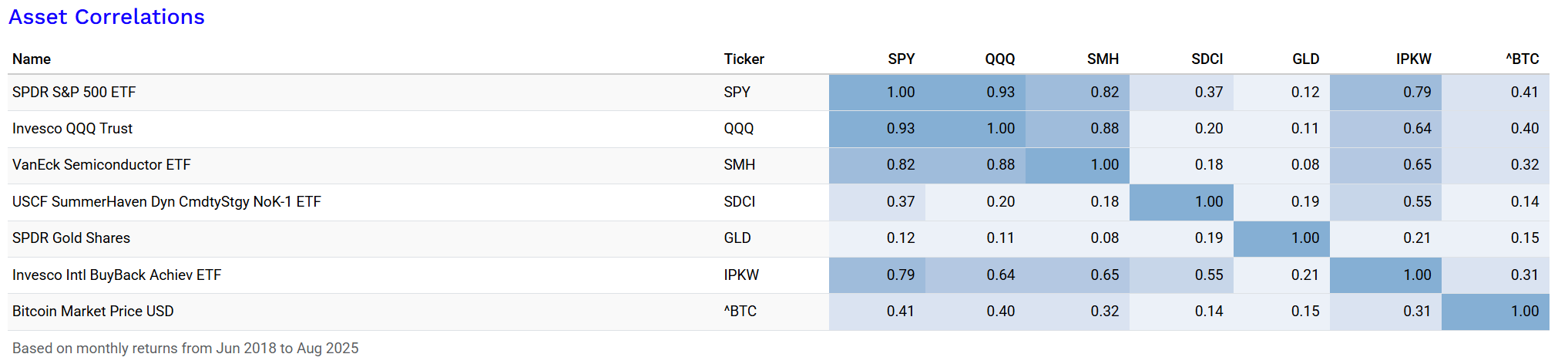Image resolution: width=1568 pixels, height=364 pixels.
Task: Click the SPDR S&P 500 ETF row name
Action: coord(74,93)
